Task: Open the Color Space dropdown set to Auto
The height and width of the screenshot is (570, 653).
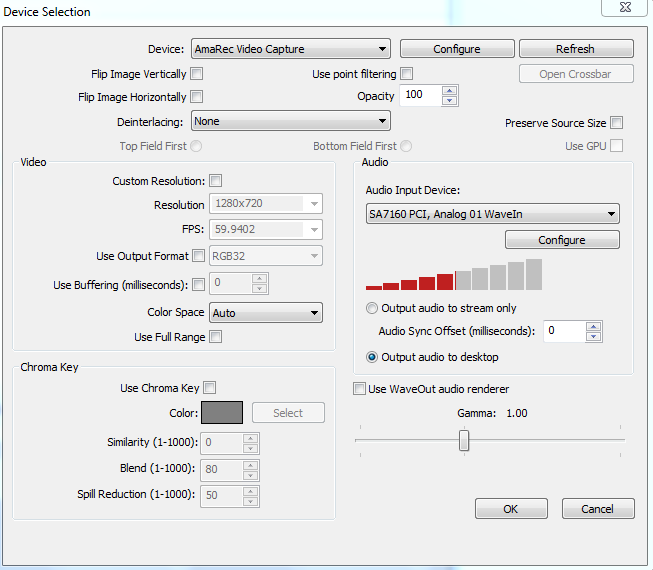Action: pyautogui.click(x=266, y=313)
